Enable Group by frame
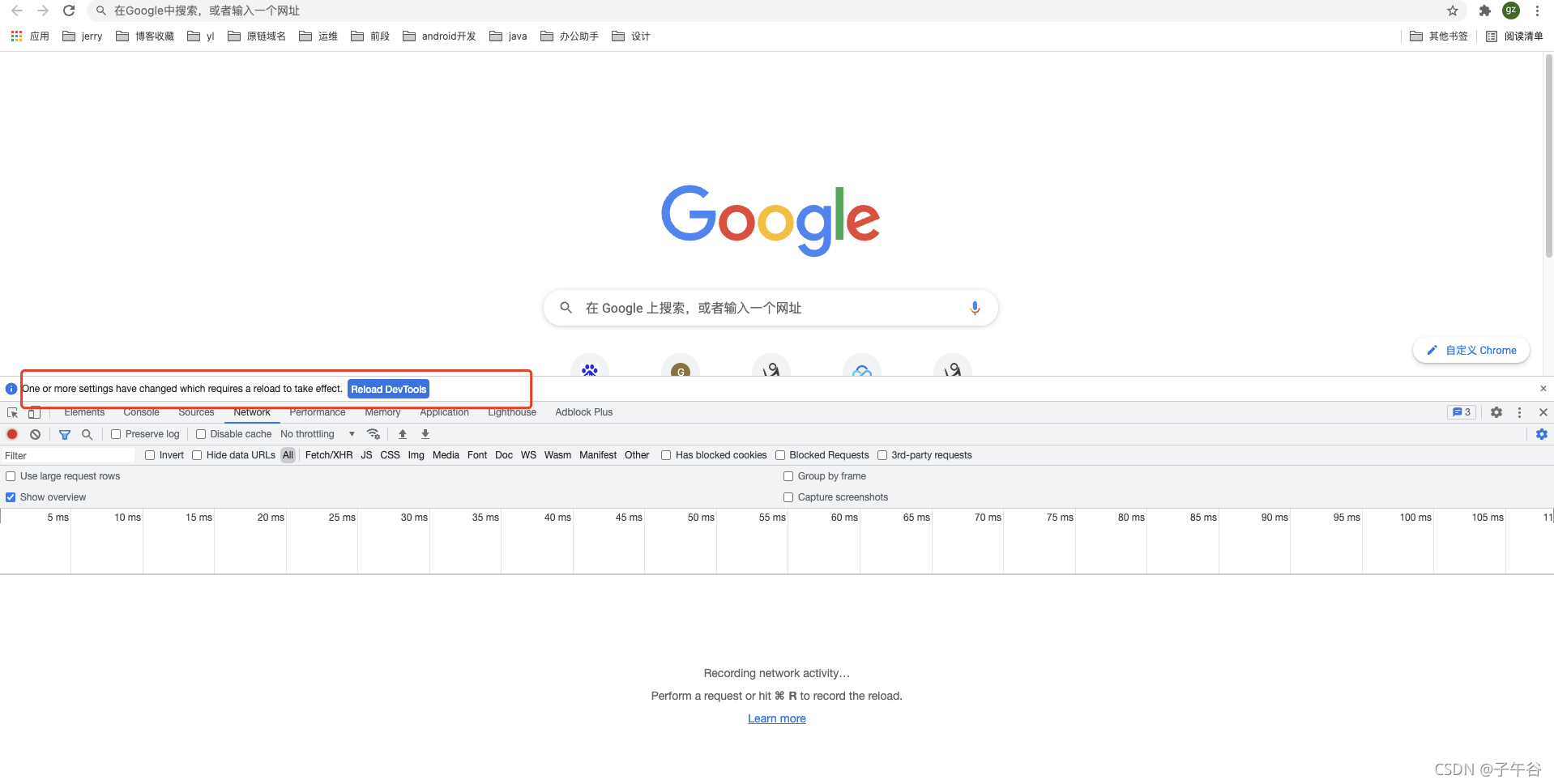The image size is (1554, 784). [x=788, y=476]
